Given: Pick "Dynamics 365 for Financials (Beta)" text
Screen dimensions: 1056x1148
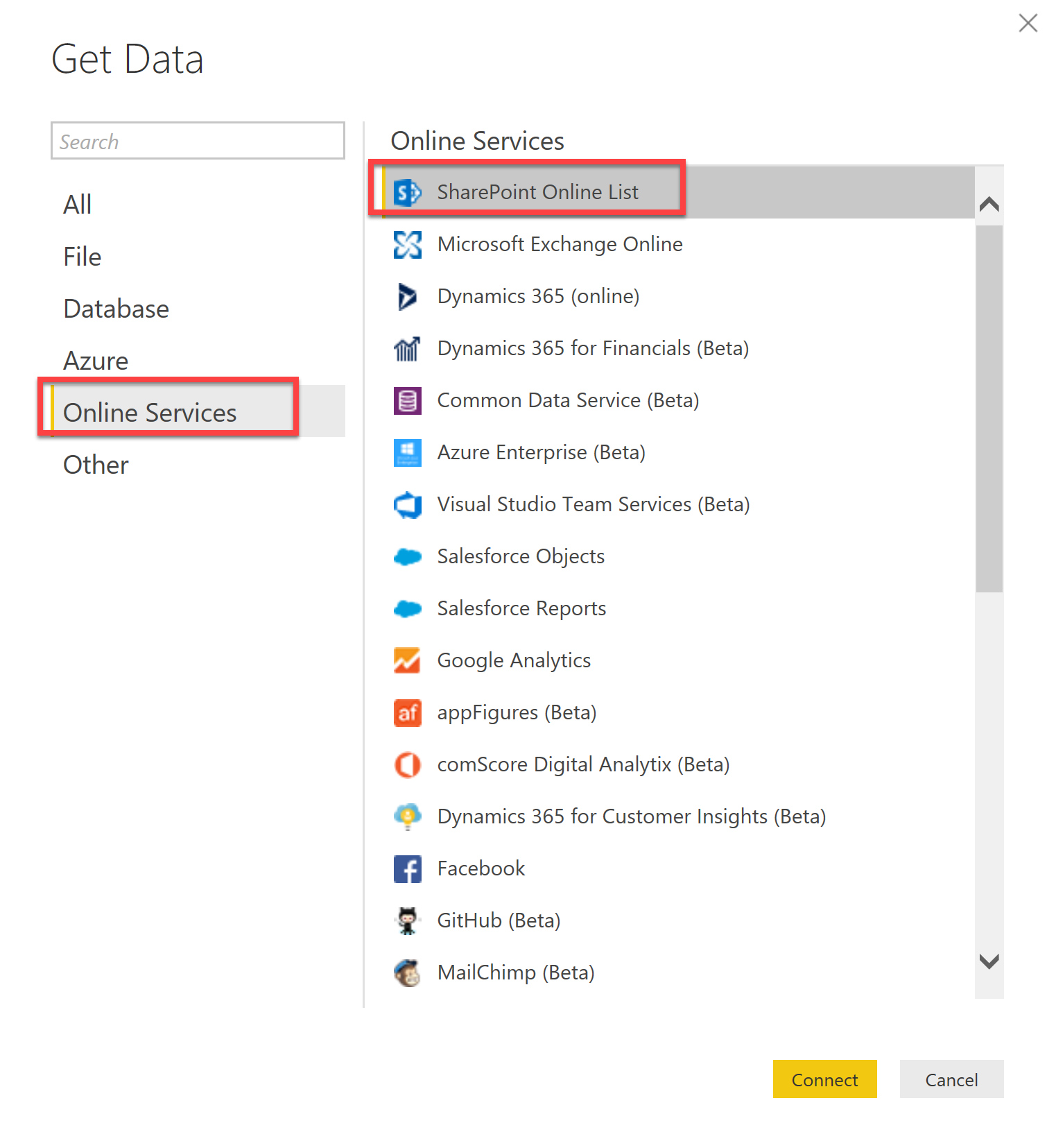Looking at the screenshot, I should pyautogui.click(x=594, y=348).
